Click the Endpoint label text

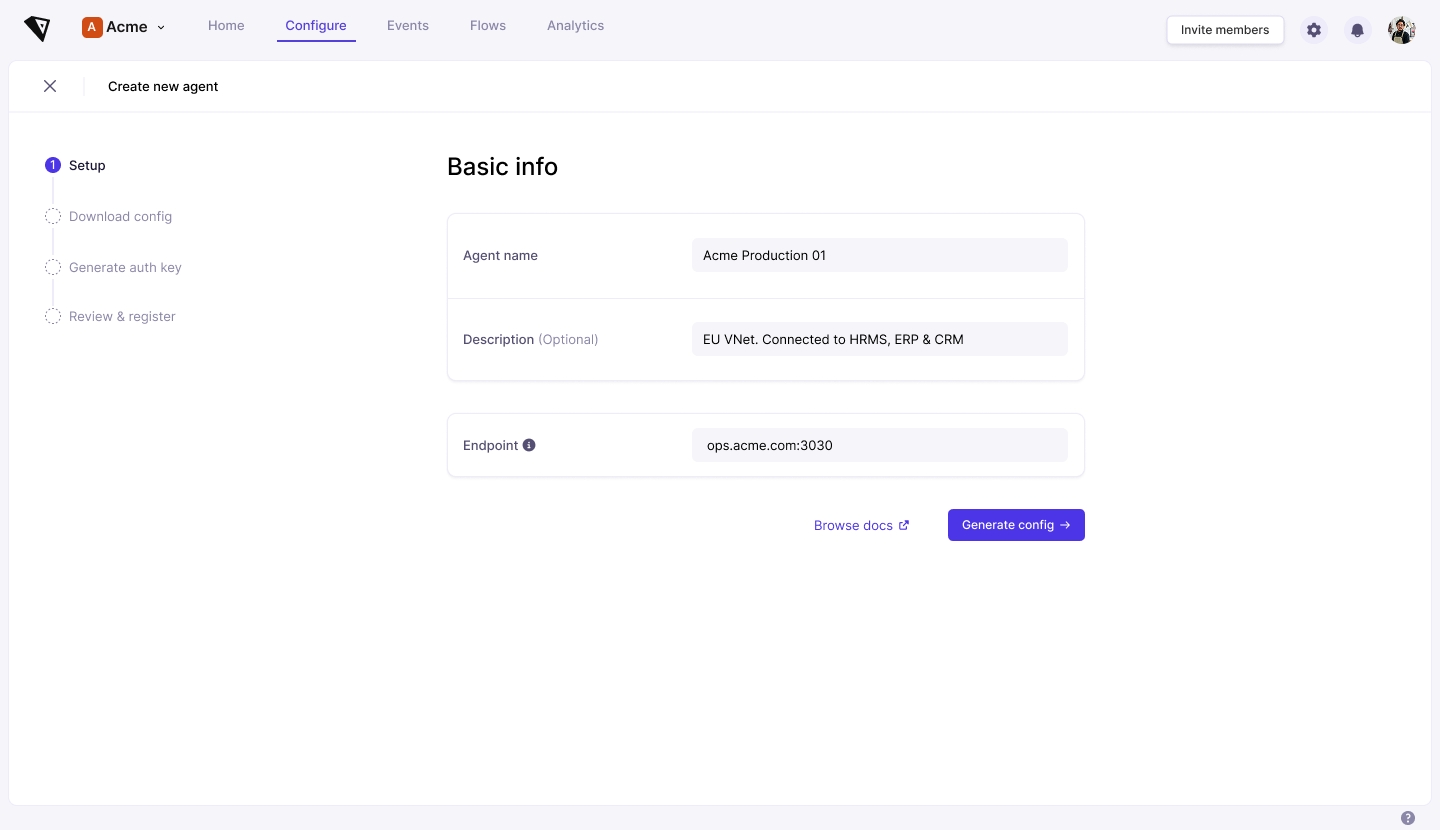click(490, 445)
